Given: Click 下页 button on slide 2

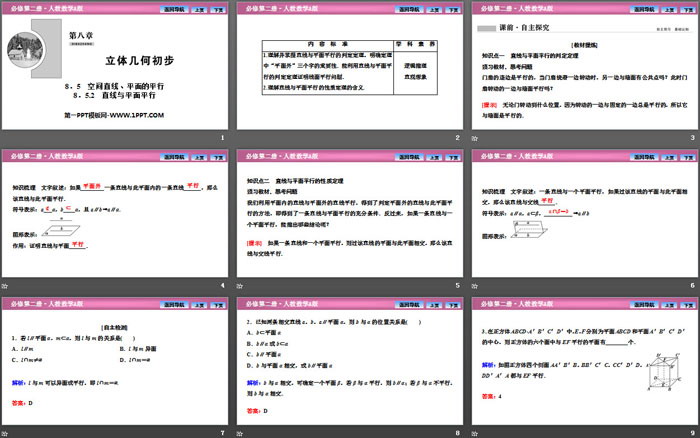Looking at the screenshot, I should [453, 9].
